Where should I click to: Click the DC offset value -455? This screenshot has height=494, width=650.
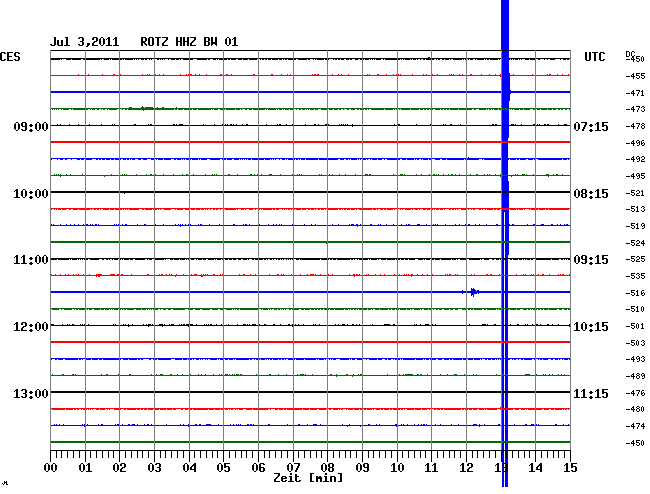click(635, 76)
